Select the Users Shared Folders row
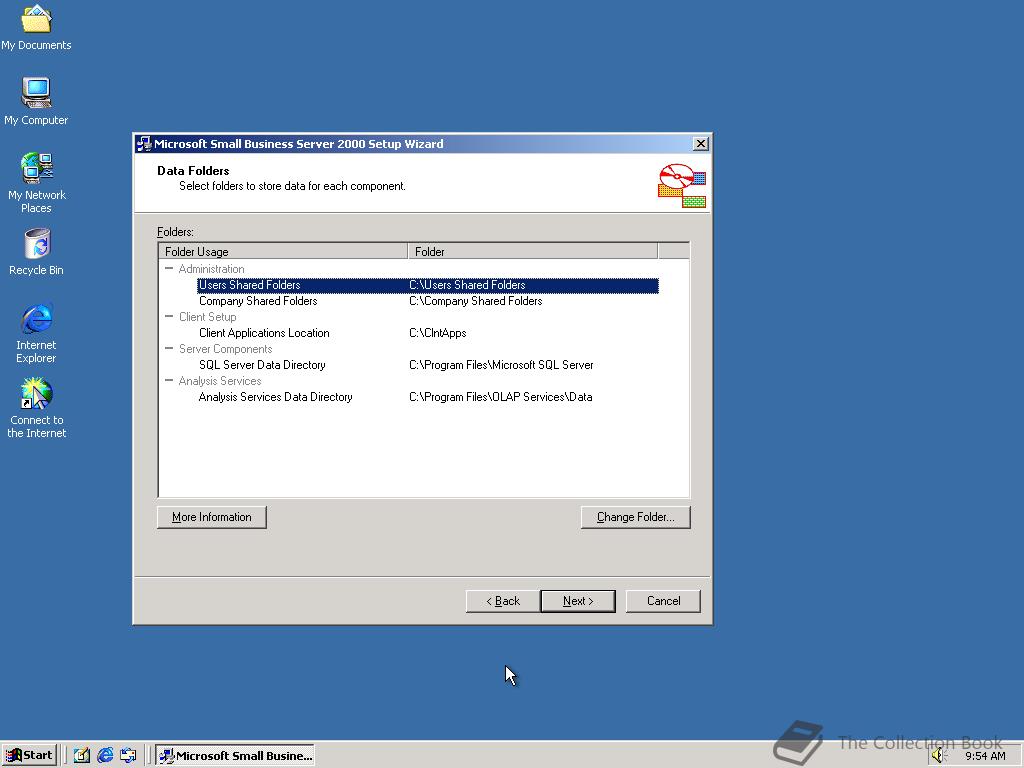The width and height of the screenshot is (1024, 768). pos(428,285)
